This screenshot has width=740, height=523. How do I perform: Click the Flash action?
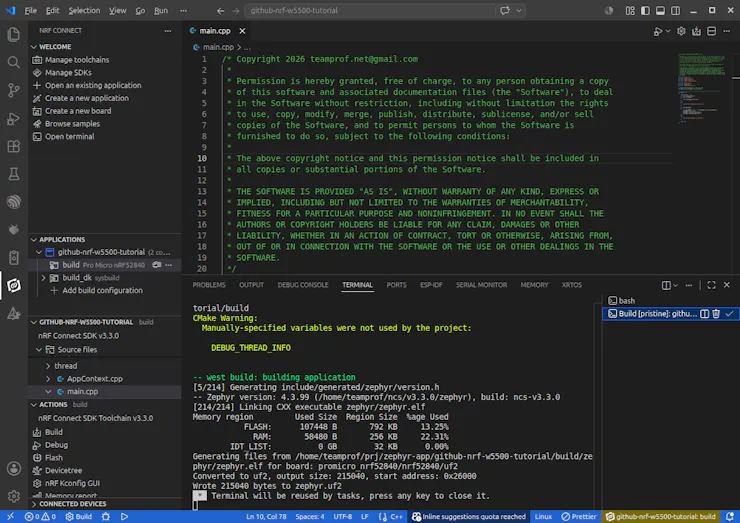54,457
